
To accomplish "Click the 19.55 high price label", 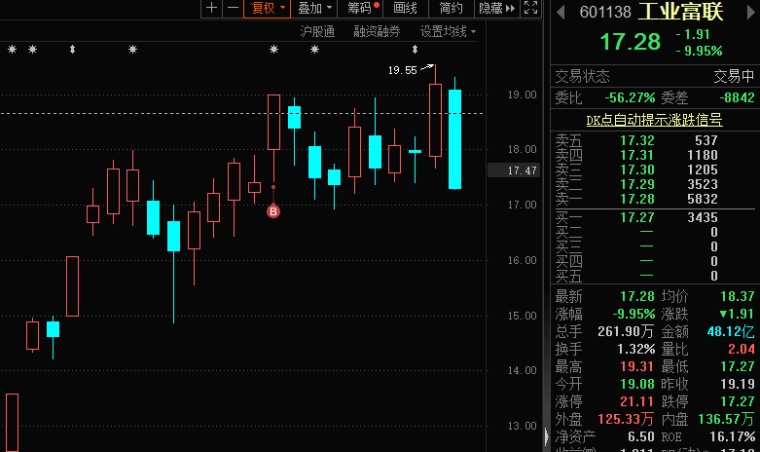I will [x=402, y=70].
